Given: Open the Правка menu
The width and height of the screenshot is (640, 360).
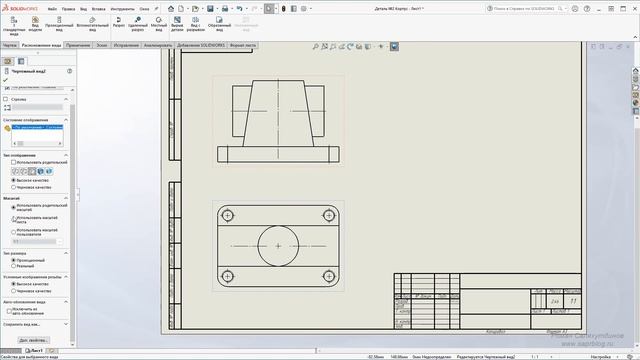Looking at the screenshot, I should [x=68, y=9].
